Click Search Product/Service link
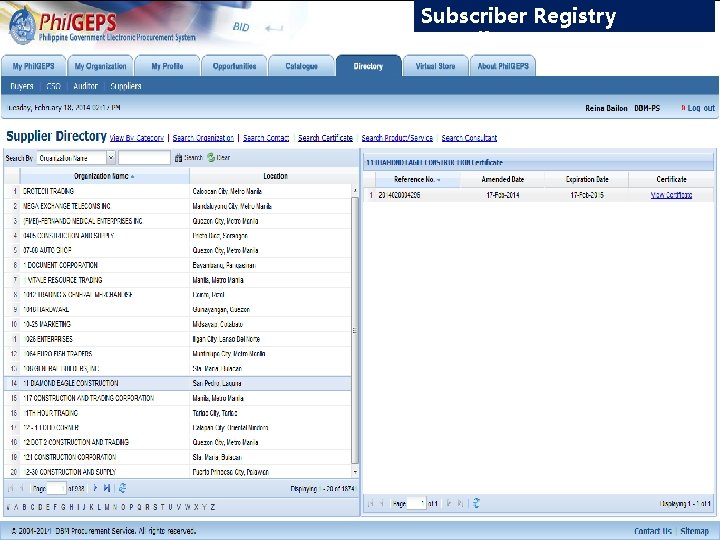Viewport: 720px width, 540px height. click(x=397, y=138)
